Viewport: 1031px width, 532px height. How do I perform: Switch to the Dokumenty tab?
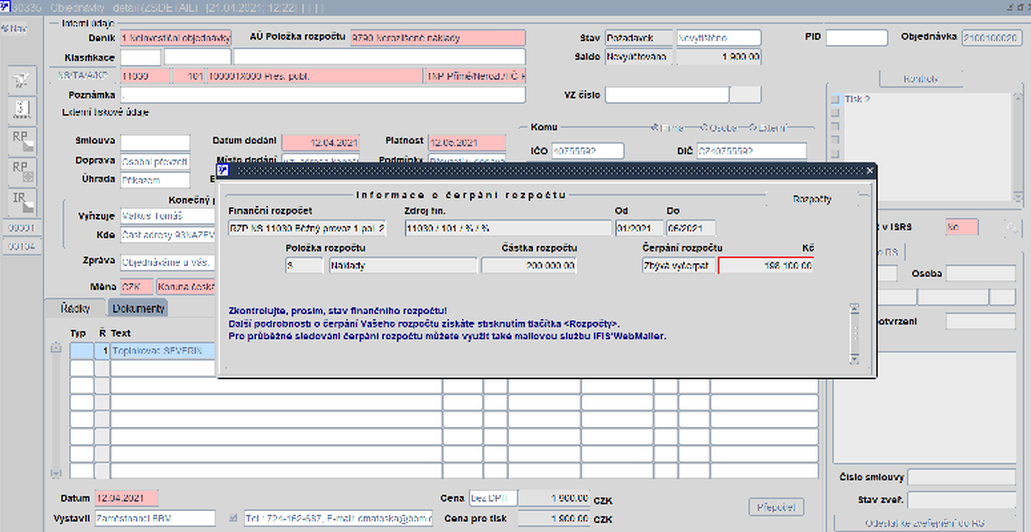coord(138,308)
